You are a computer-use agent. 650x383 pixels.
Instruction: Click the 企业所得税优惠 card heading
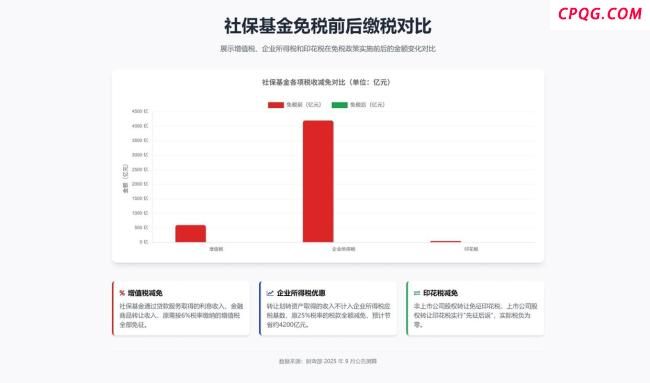tap(301, 293)
